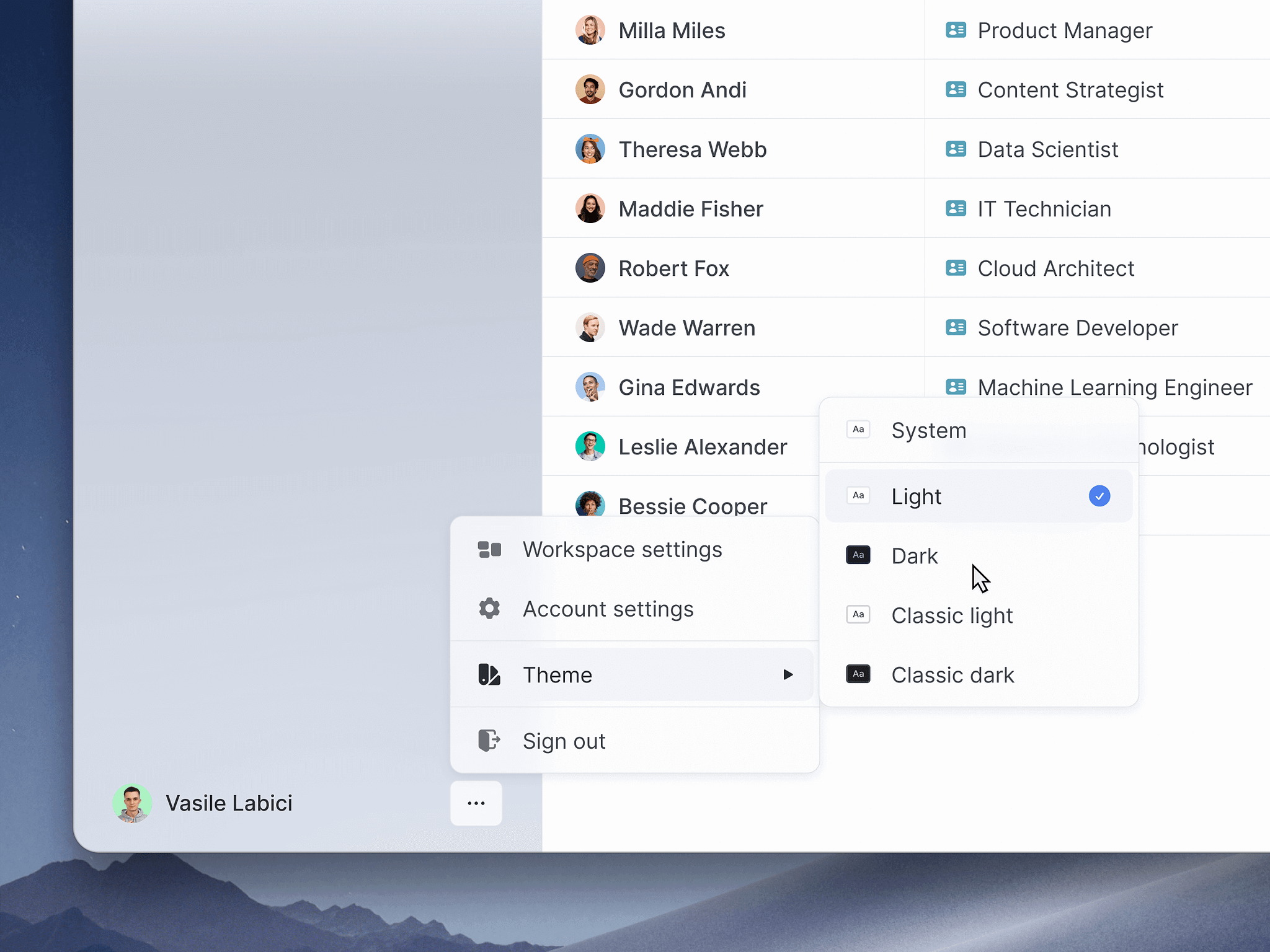This screenshot has height=952, width=1270.
Task: Click the Sign out door icon
Action: pyautogui.click(x=489, y=740)
